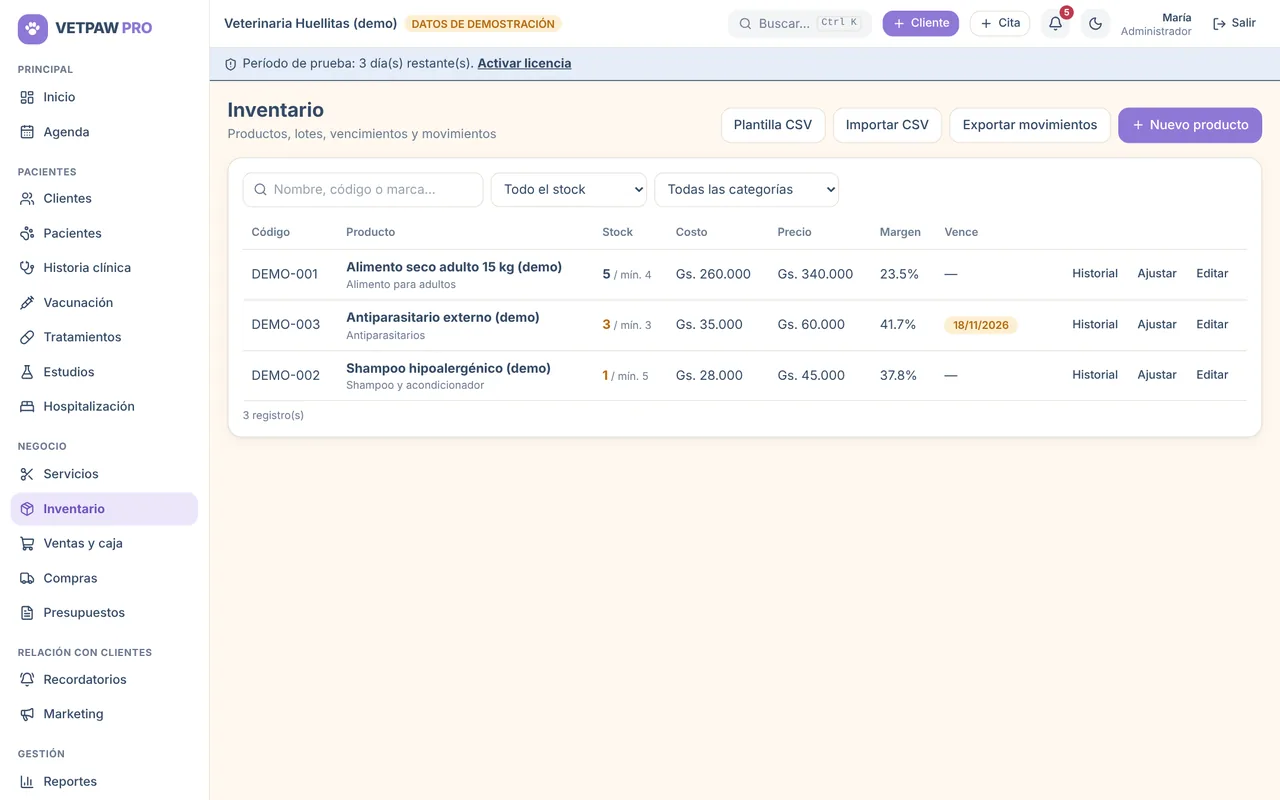Screen dimensions: 1280x800
Task: Focus the 'Nombre, código o marca' search field
Action: click(x=363, y=190)
